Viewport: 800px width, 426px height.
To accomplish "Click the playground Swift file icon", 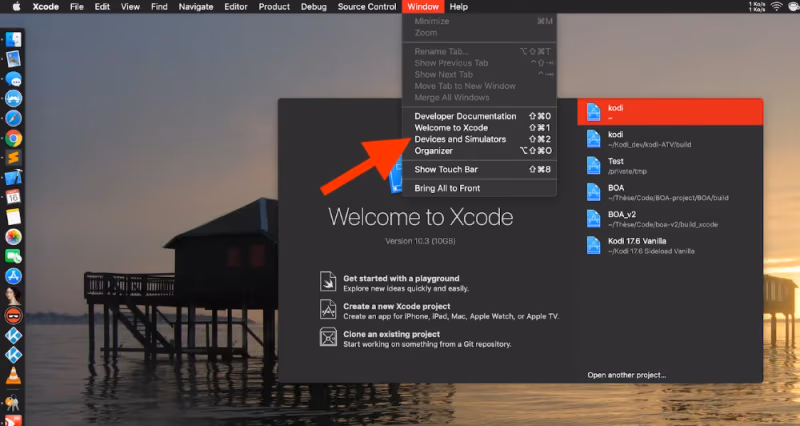I will [x=328, y=282].
